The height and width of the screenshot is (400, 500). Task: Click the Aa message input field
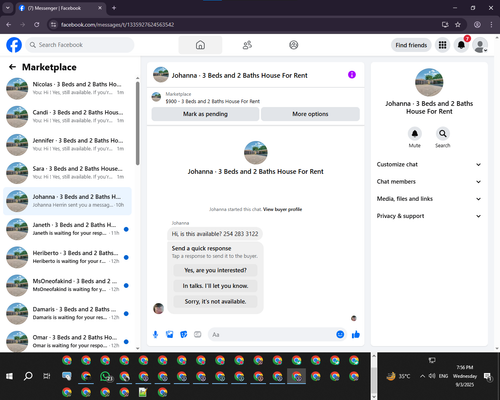point(272,334)
